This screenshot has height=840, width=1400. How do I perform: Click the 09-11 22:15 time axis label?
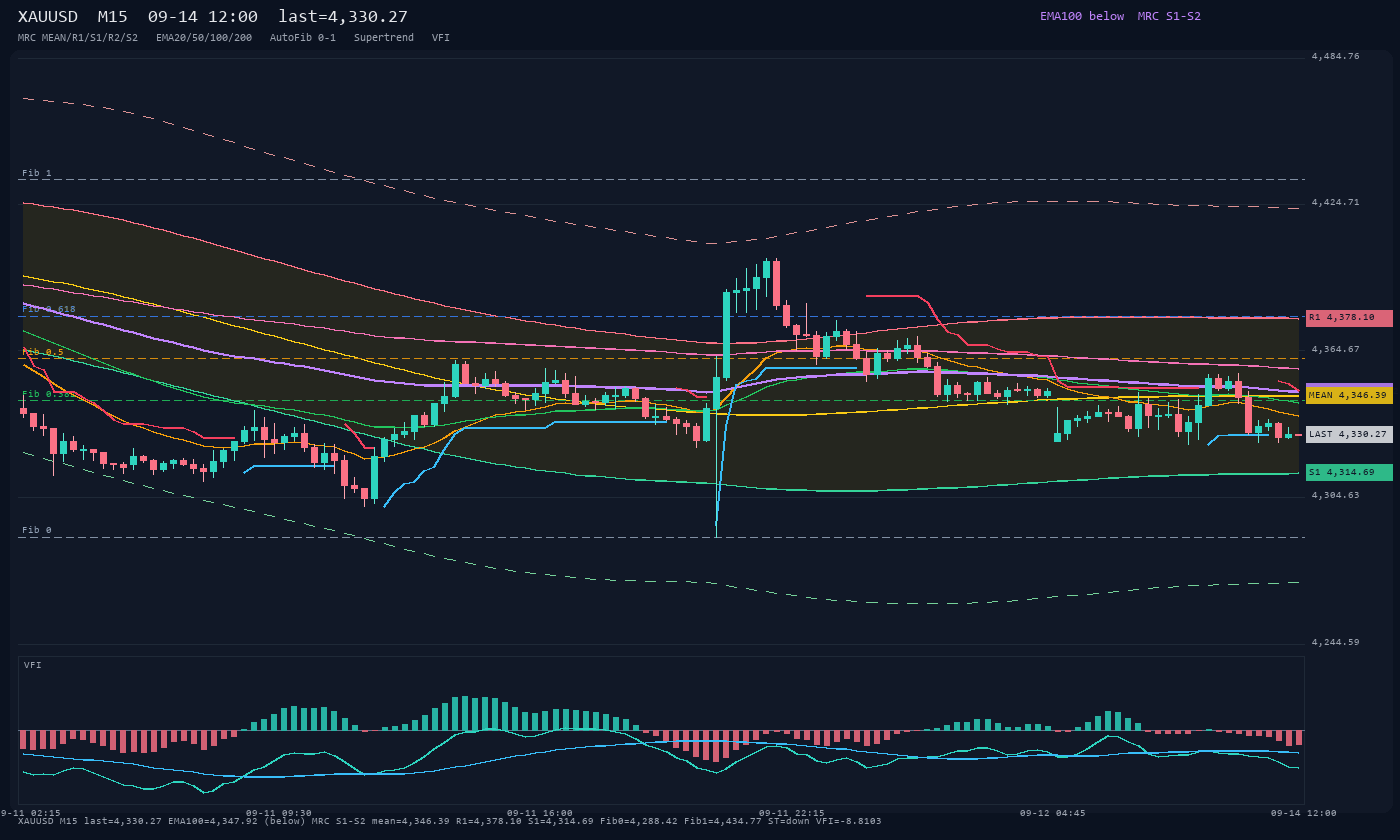click(792, 813)
